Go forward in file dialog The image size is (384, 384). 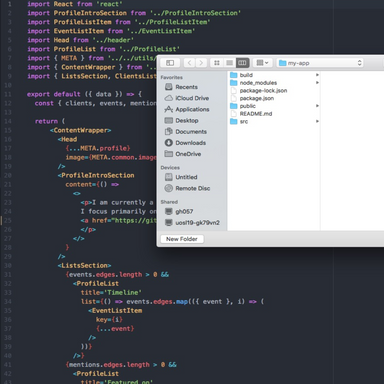pyautogui.click(x=201, y=63)
